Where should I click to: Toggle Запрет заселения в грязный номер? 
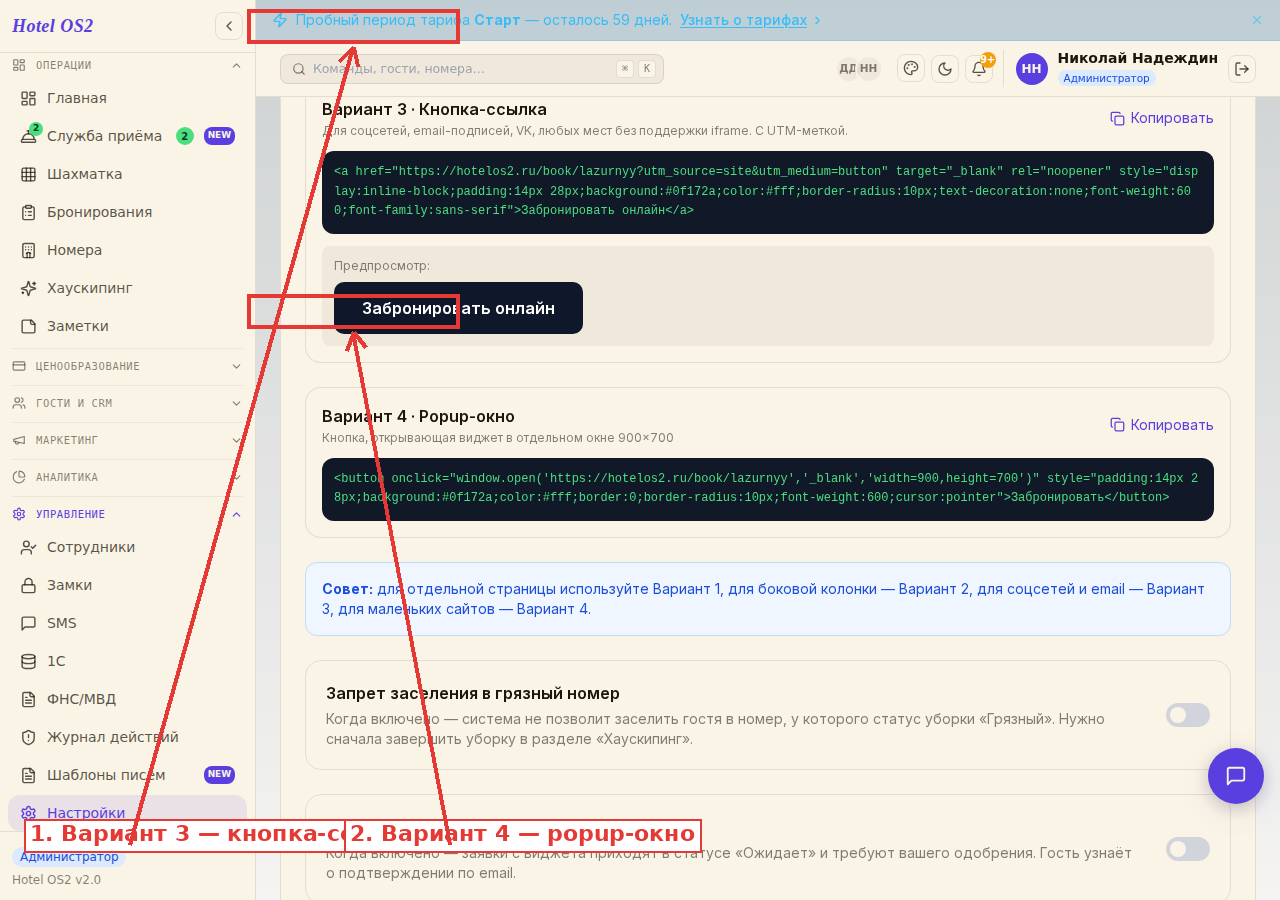tap(1188, 715)
